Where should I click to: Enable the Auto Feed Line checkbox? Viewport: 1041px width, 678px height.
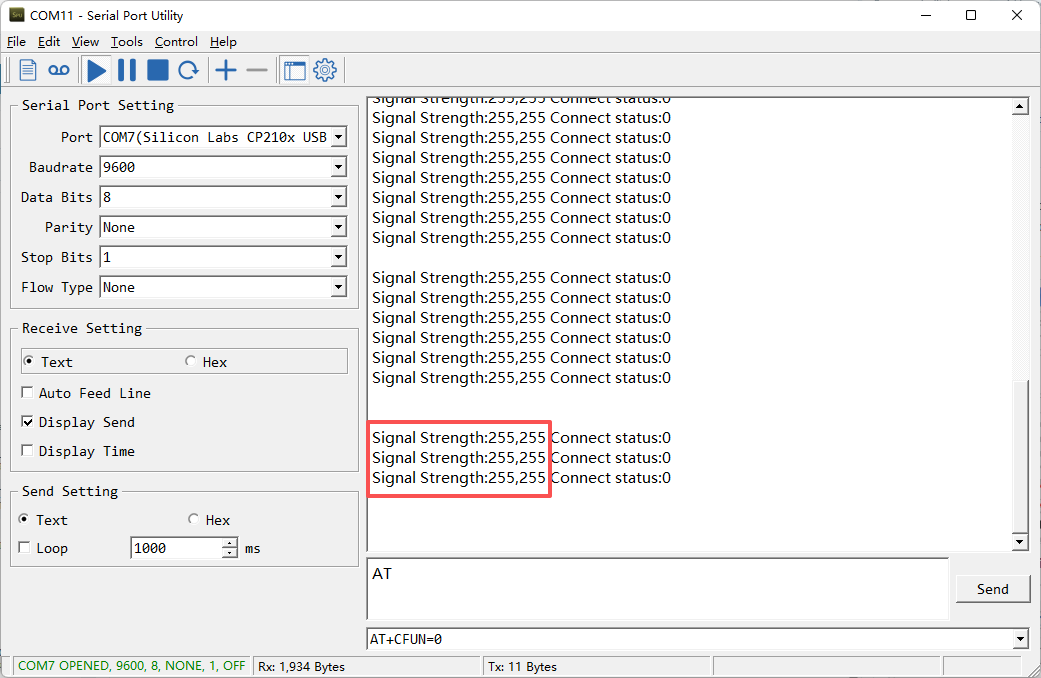click(27, 392)
